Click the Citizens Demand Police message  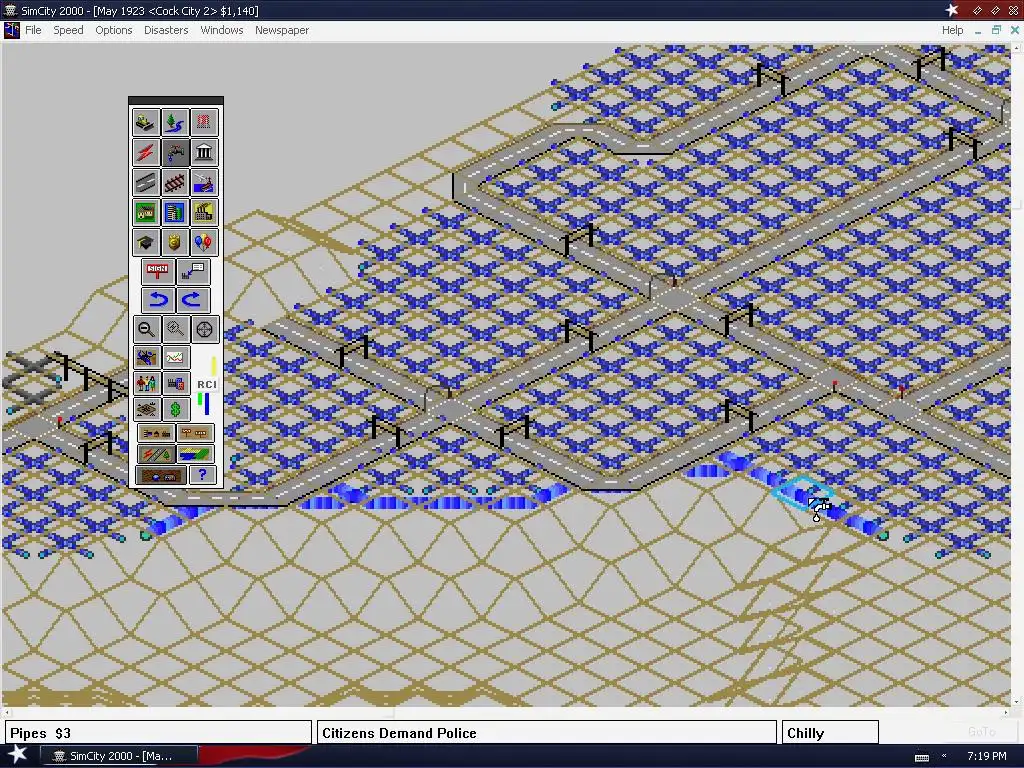546,733
